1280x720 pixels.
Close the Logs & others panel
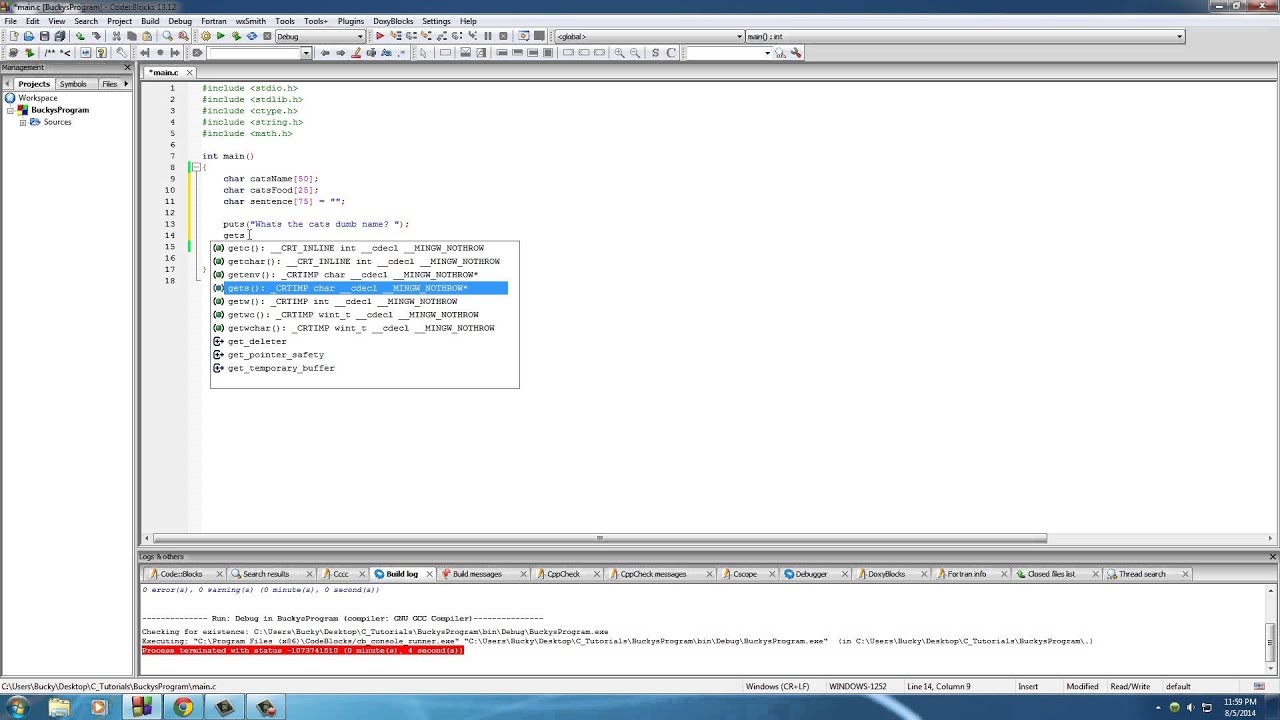(1273, 556)
